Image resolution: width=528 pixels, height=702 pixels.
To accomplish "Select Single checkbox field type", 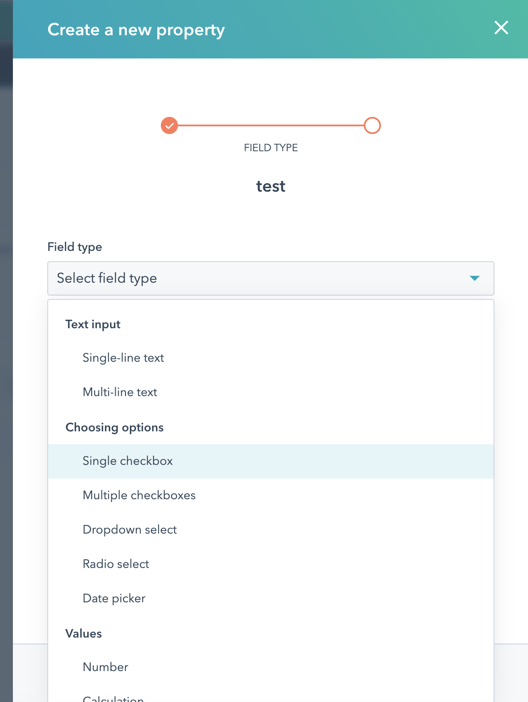I will (x=270, y=461).
